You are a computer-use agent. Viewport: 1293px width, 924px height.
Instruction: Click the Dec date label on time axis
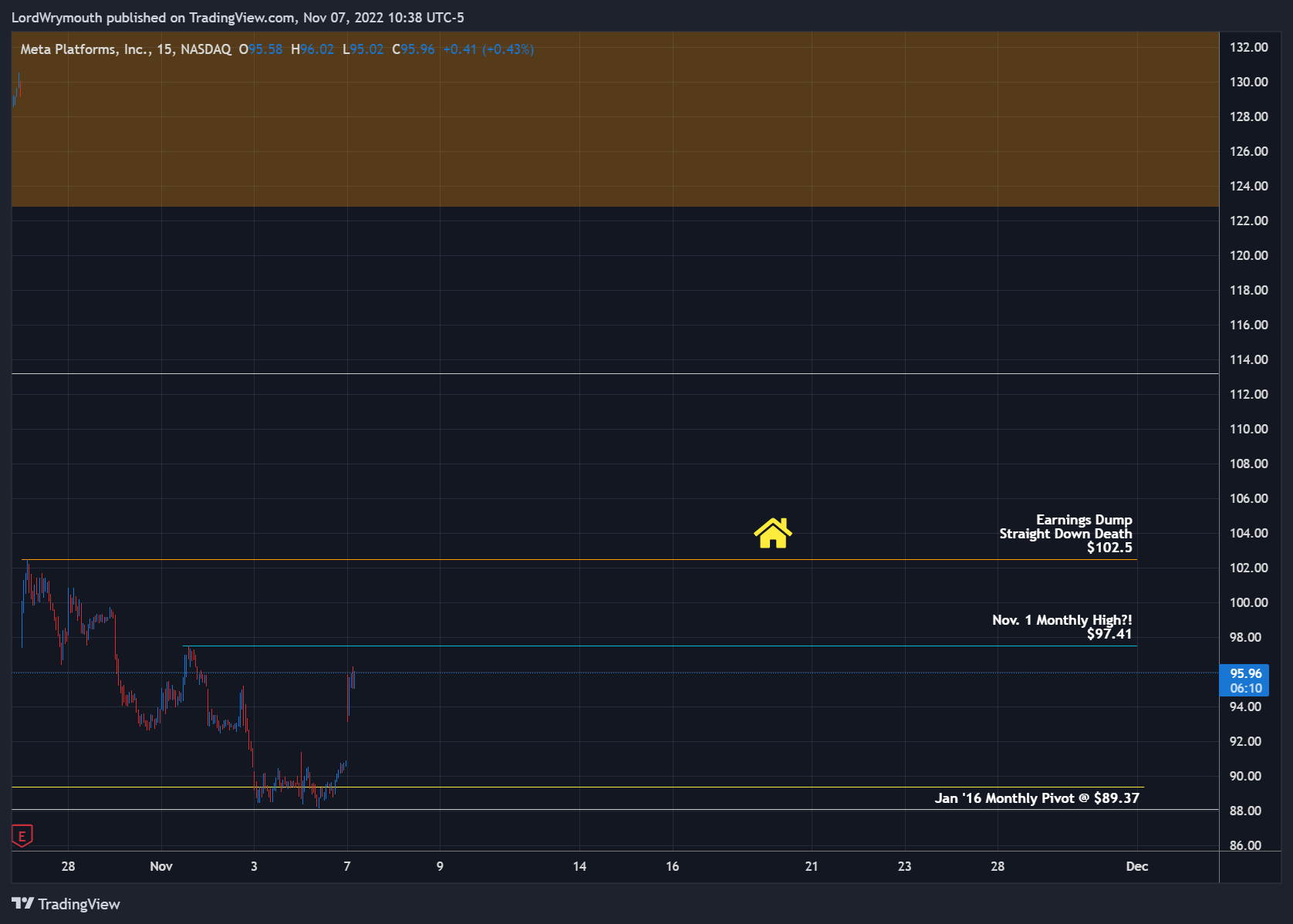1137,866
